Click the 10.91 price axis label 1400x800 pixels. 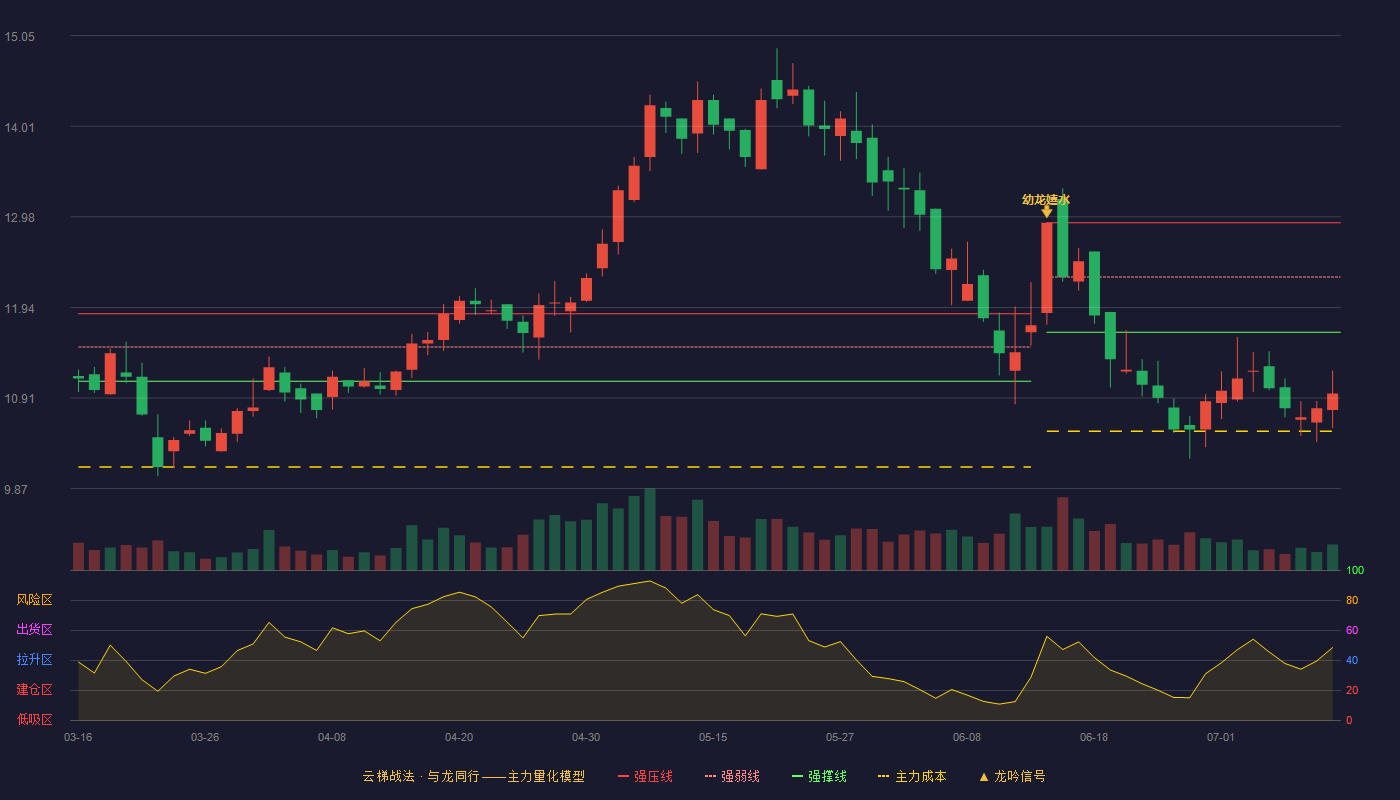[19, 399]
